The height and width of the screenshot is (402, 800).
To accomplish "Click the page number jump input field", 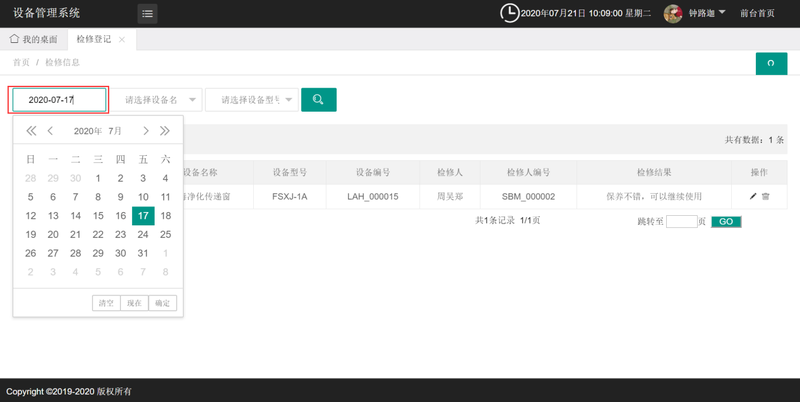I will [681, 221].
